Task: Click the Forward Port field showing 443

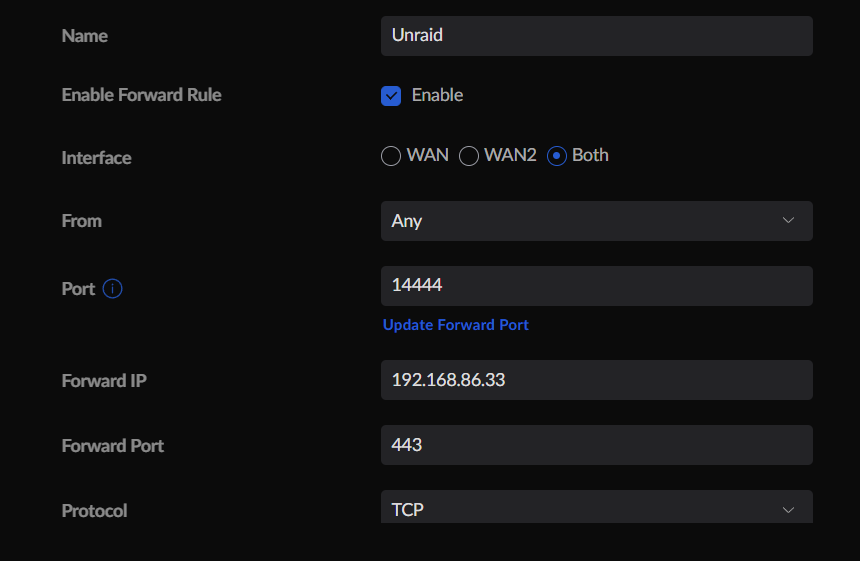Action: click(597, 445)
